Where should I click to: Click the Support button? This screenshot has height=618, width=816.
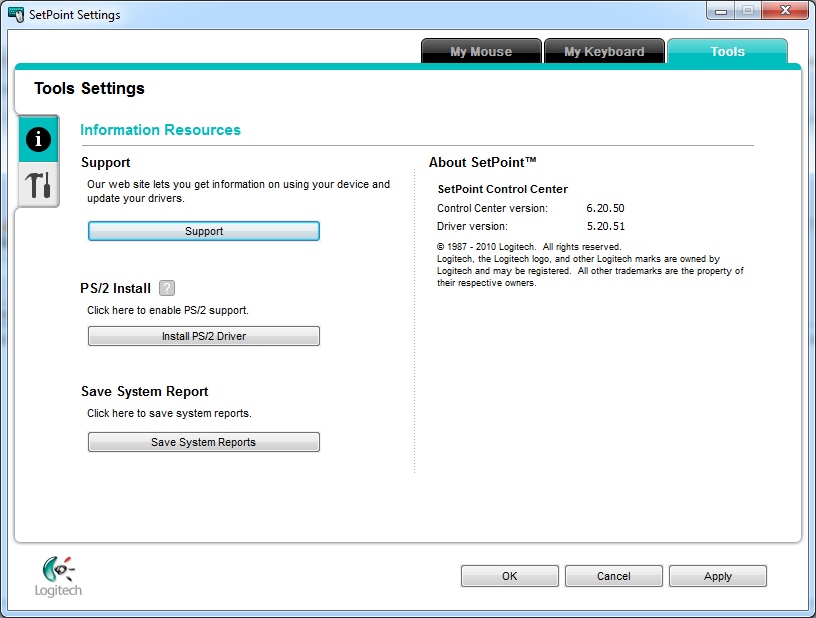click(203, 231)
